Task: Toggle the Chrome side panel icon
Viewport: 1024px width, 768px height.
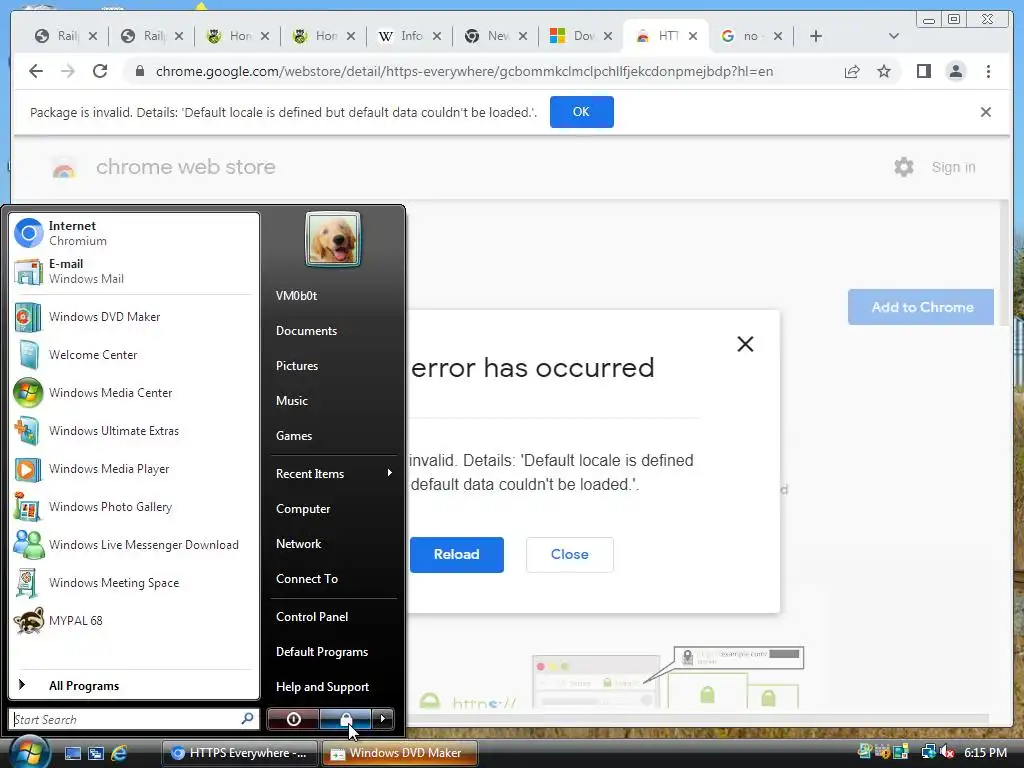Action: pyautogui.click(x=923, y=71)
